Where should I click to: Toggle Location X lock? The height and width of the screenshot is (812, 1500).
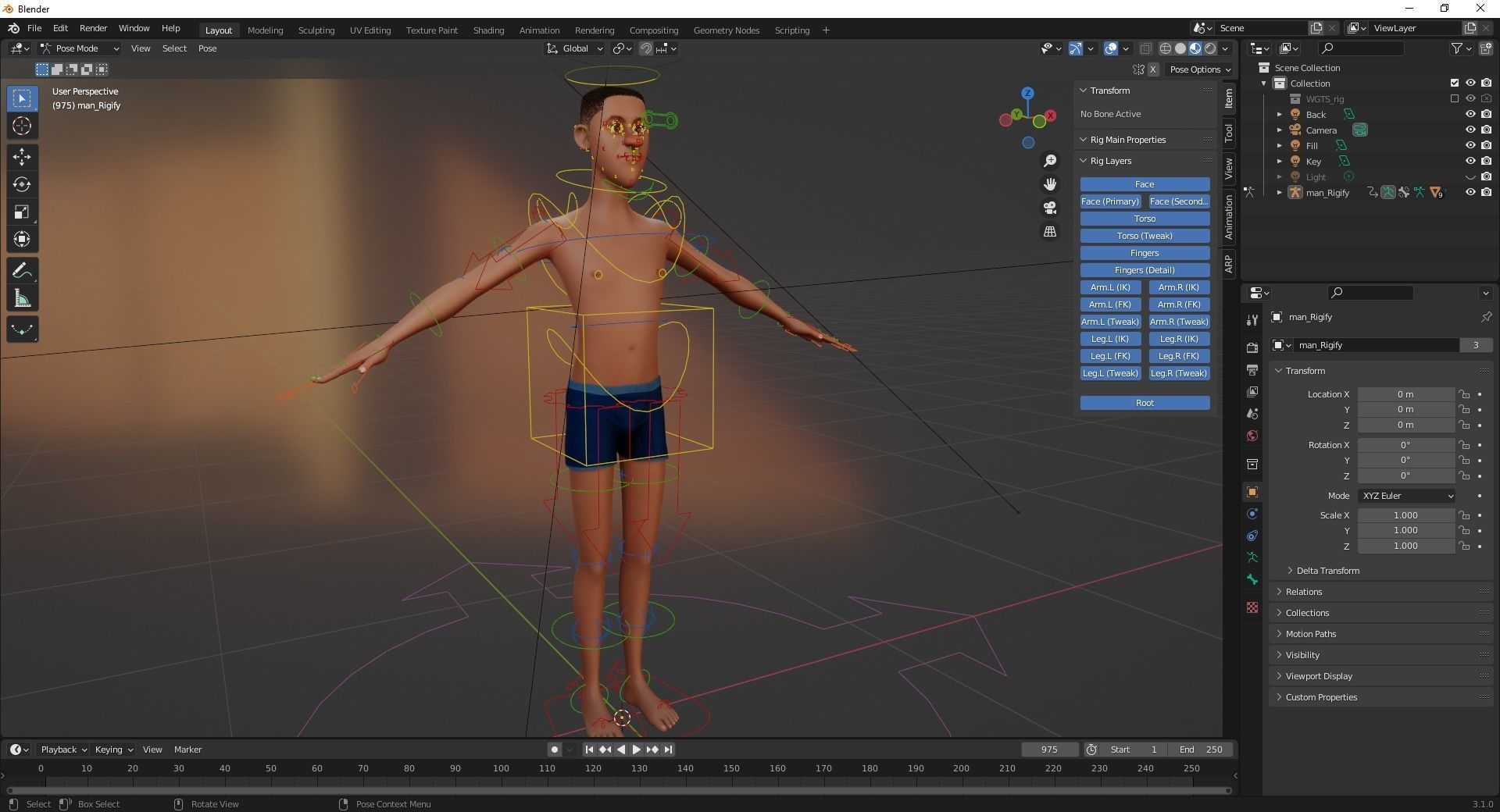point(1465,394)
